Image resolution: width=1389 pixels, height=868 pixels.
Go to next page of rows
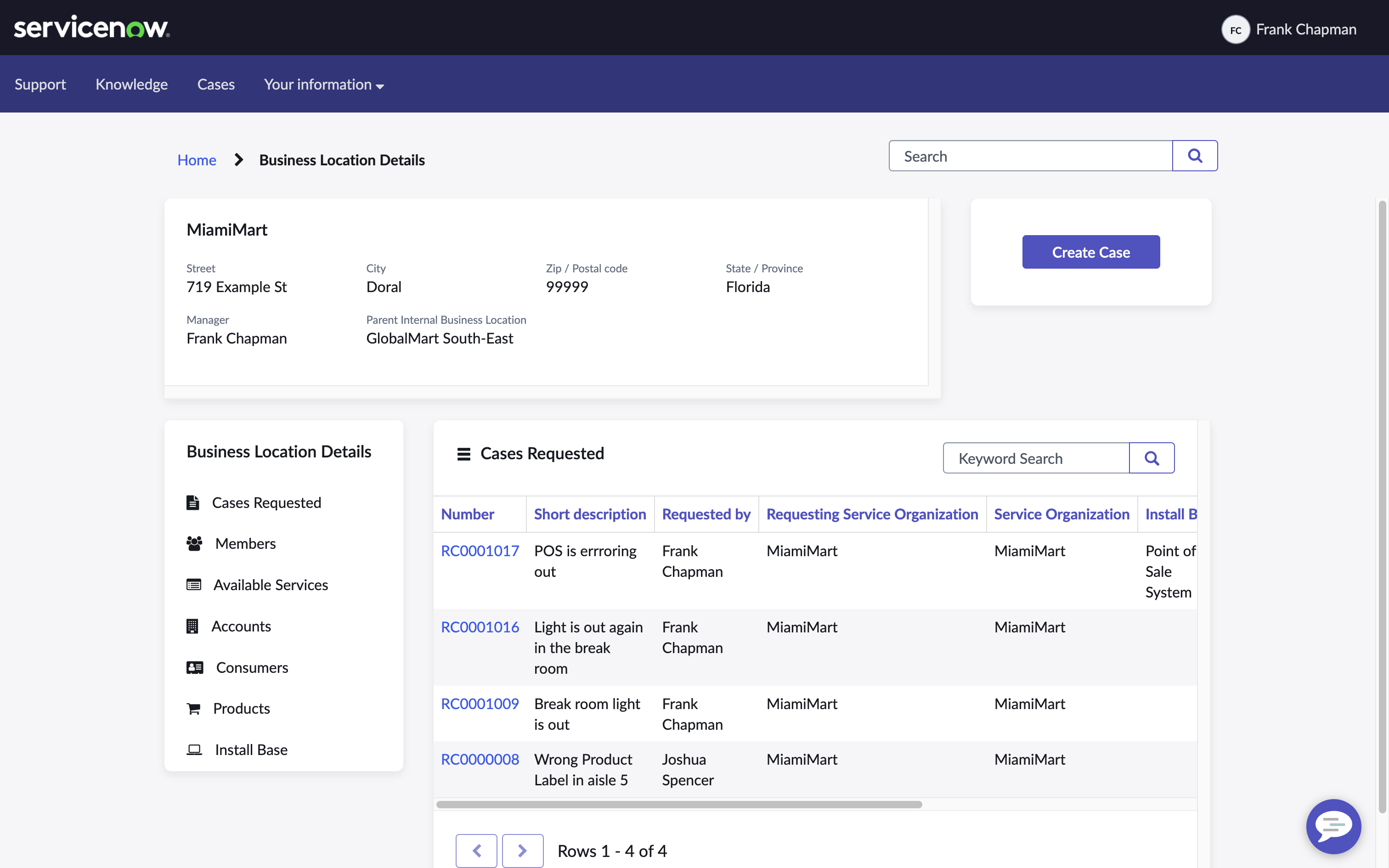click(x=522, y=850)
